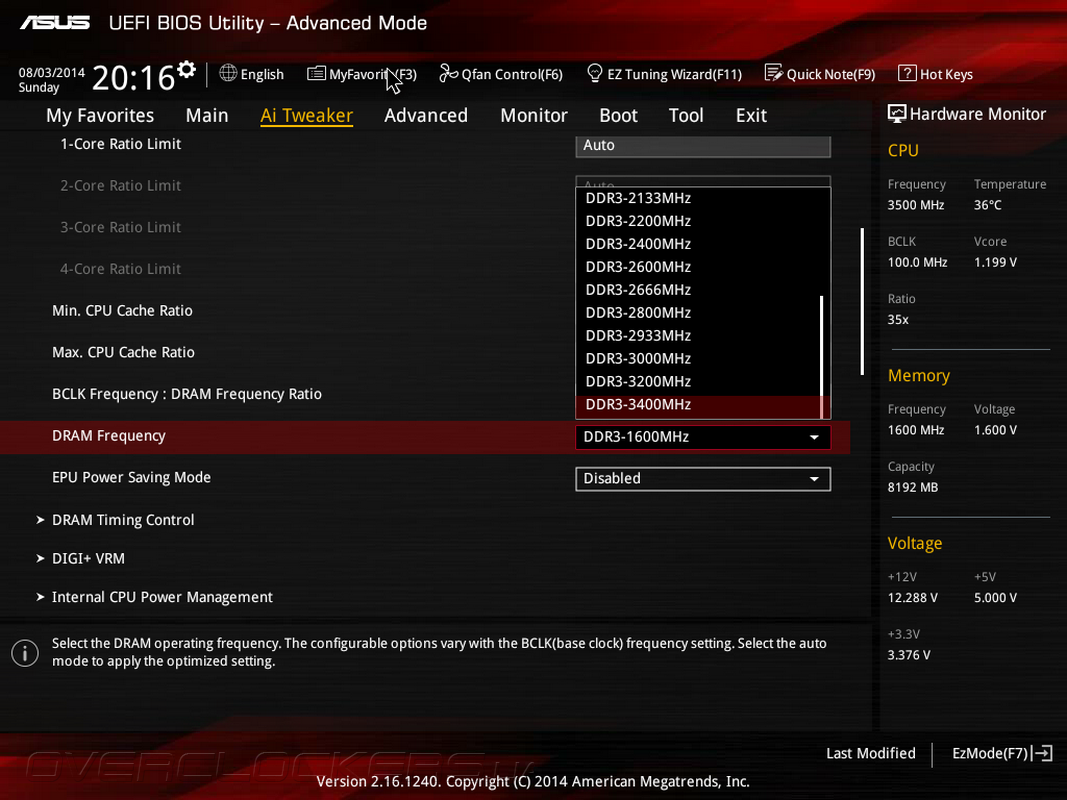
Task: Open the Tool tab
Action: click(686, 116)
